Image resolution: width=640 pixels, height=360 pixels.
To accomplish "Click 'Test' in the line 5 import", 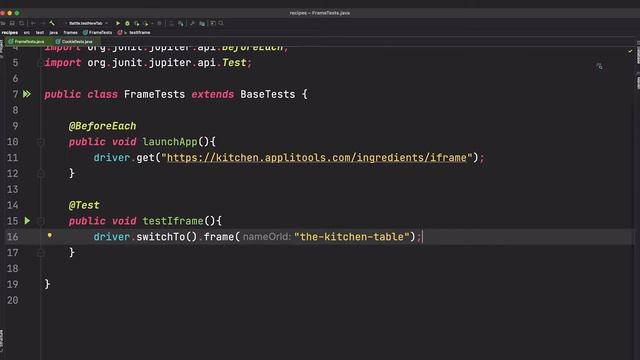I will pos(234,63).
